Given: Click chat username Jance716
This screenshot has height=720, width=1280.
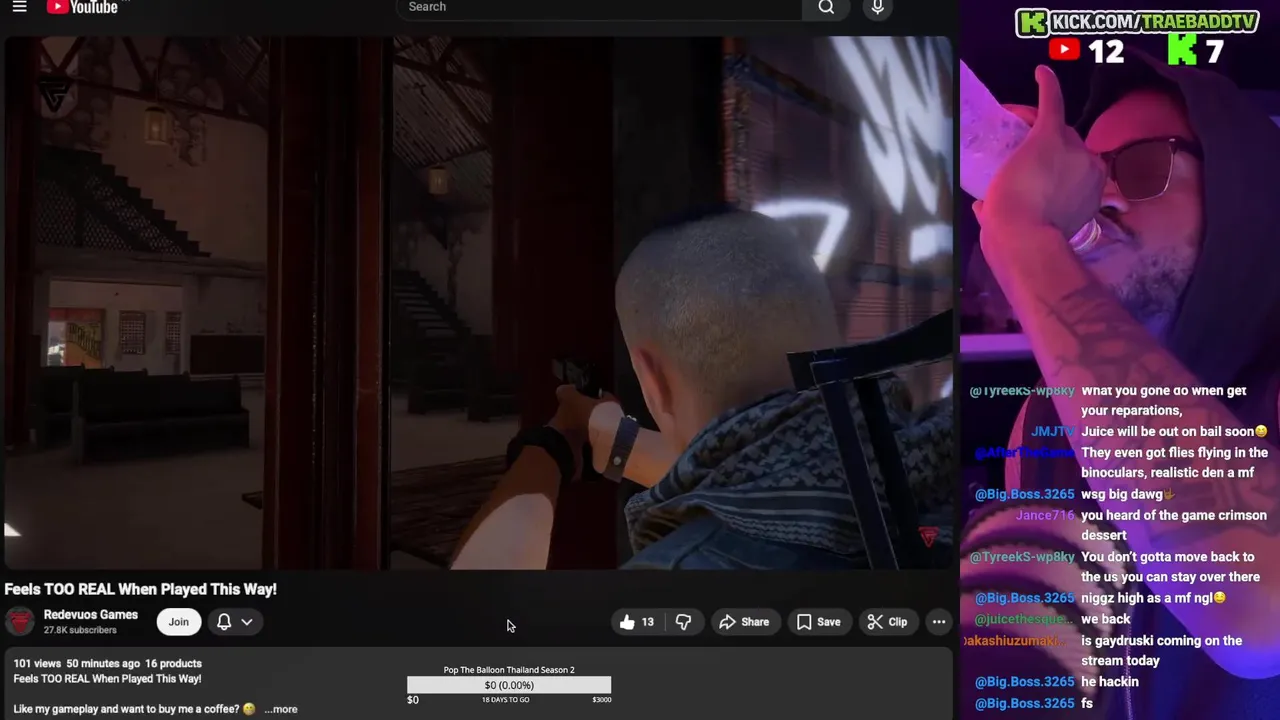Looking at the screenshot, I should [x=1044, y=515].
